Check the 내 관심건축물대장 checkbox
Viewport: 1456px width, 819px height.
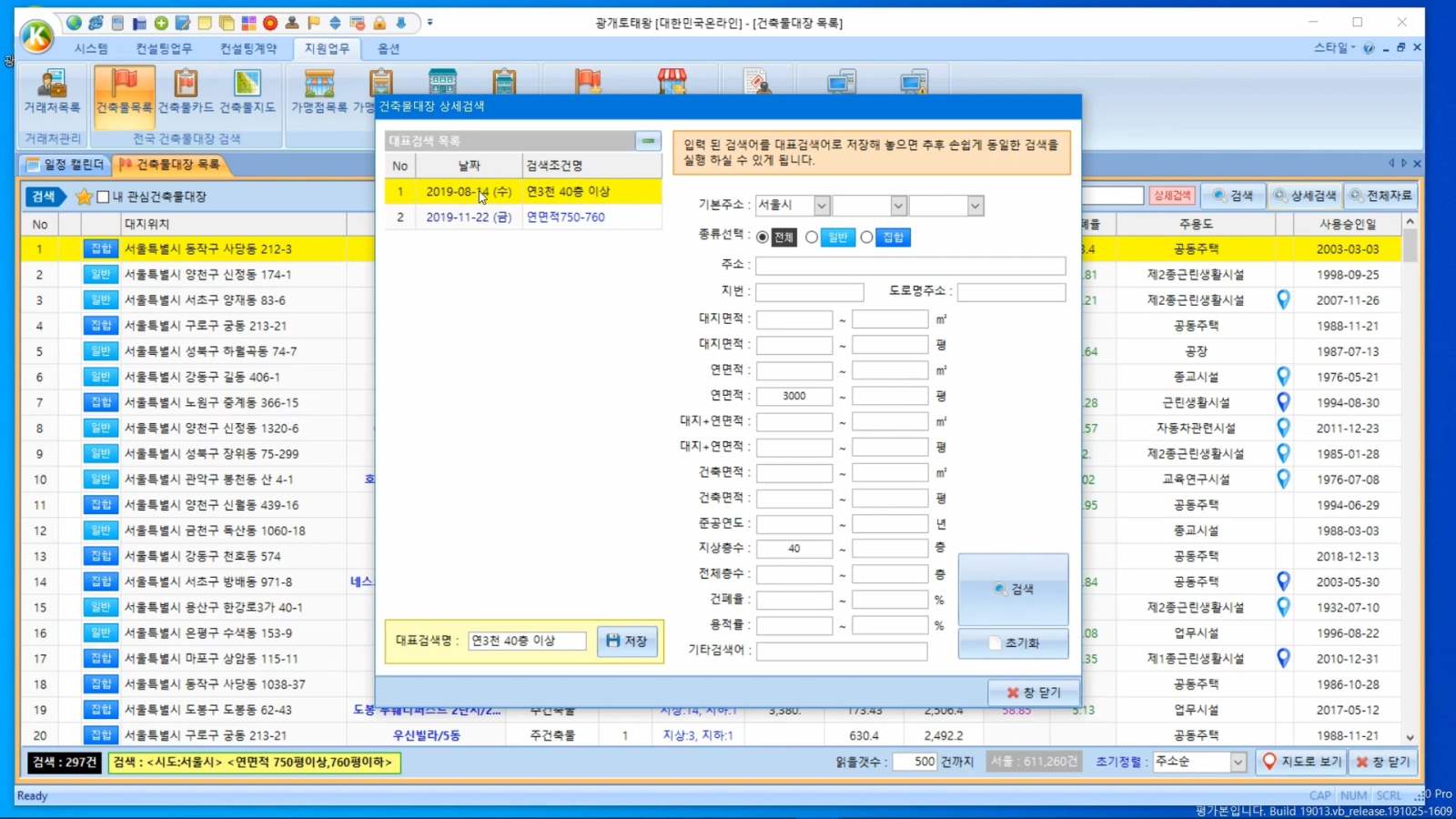click(104, 197)
